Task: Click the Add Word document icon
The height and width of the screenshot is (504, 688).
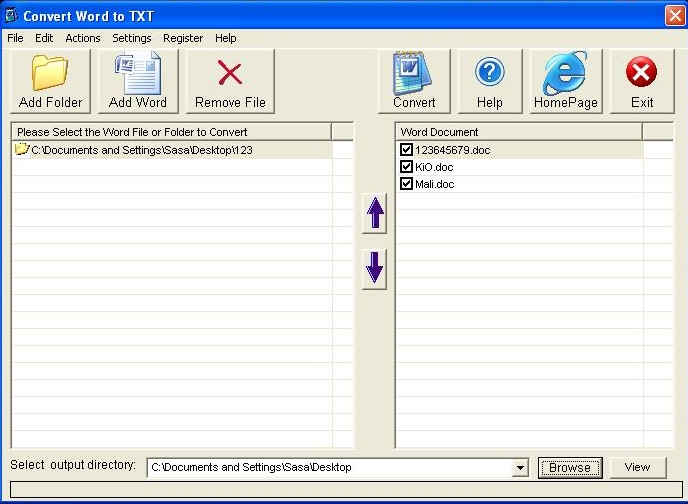Action: point(138,72)
